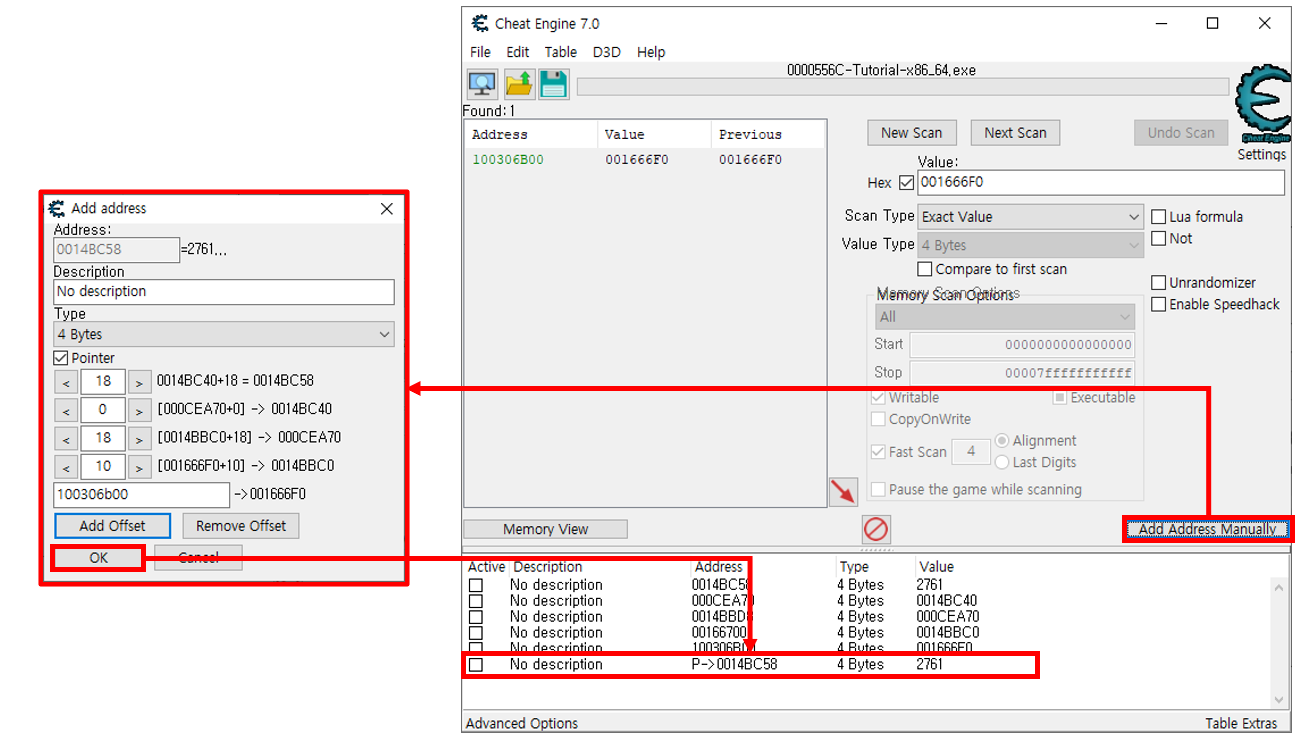Click Add Address Manually button
Viewport: 1301px width, 745px height.
(1207, 529)
